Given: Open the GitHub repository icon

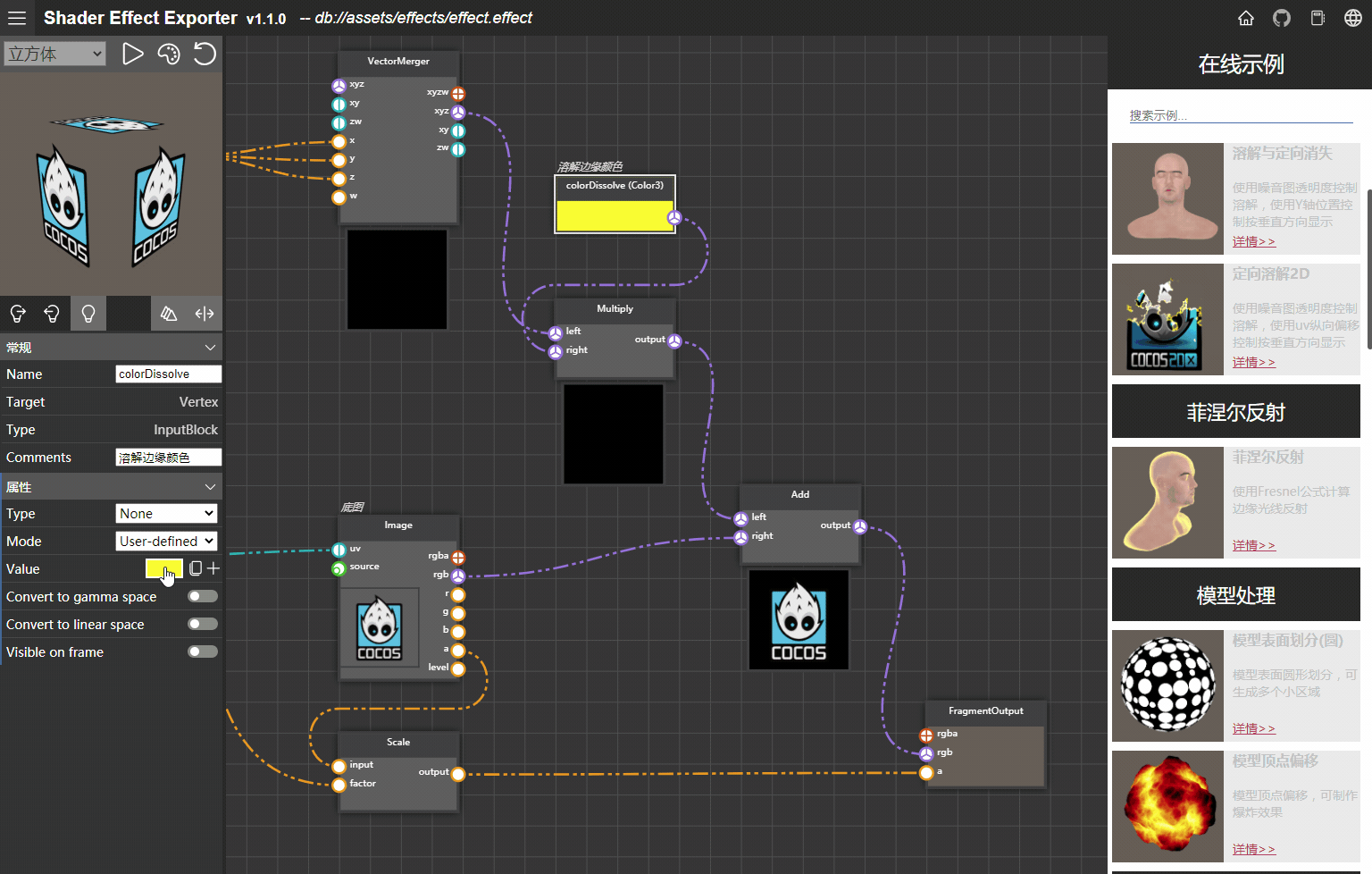Looking at the screenshot, I should [x=1282, y=18].
